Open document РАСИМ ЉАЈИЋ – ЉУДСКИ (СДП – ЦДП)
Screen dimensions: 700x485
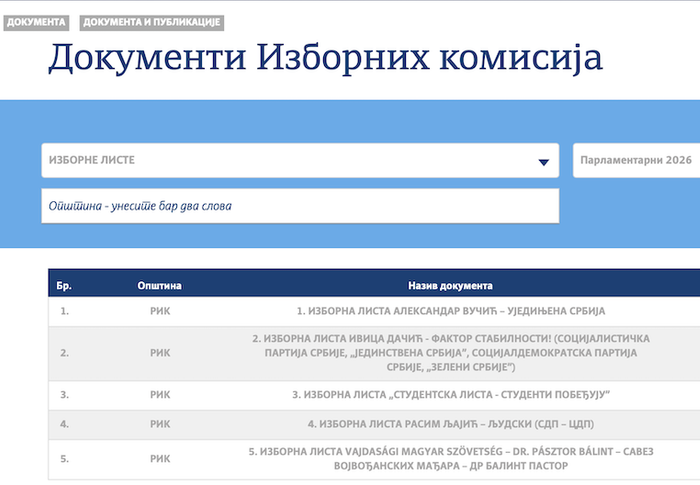click(451, 424)
